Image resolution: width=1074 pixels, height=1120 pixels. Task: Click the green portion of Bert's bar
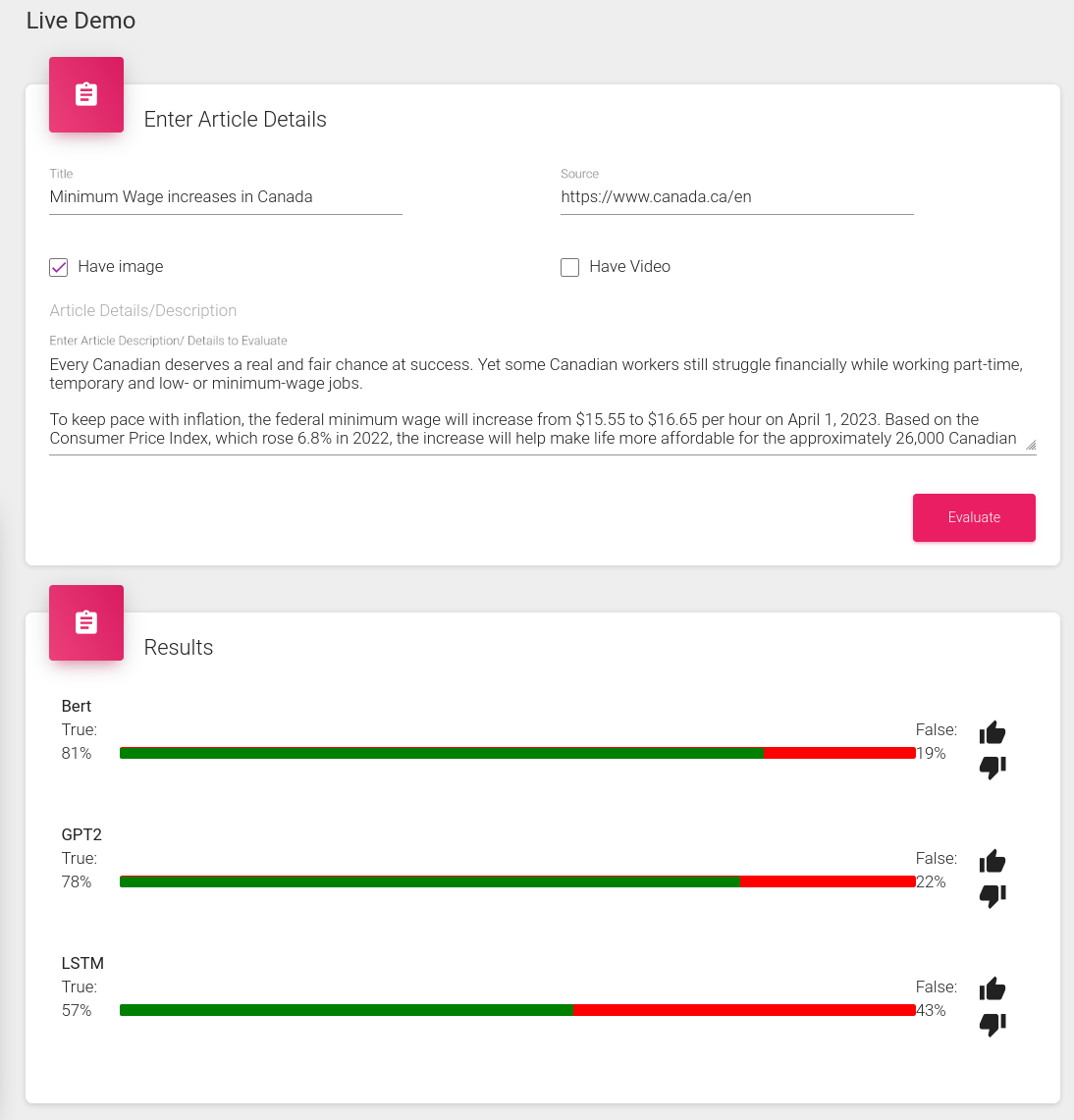(442, 753)
